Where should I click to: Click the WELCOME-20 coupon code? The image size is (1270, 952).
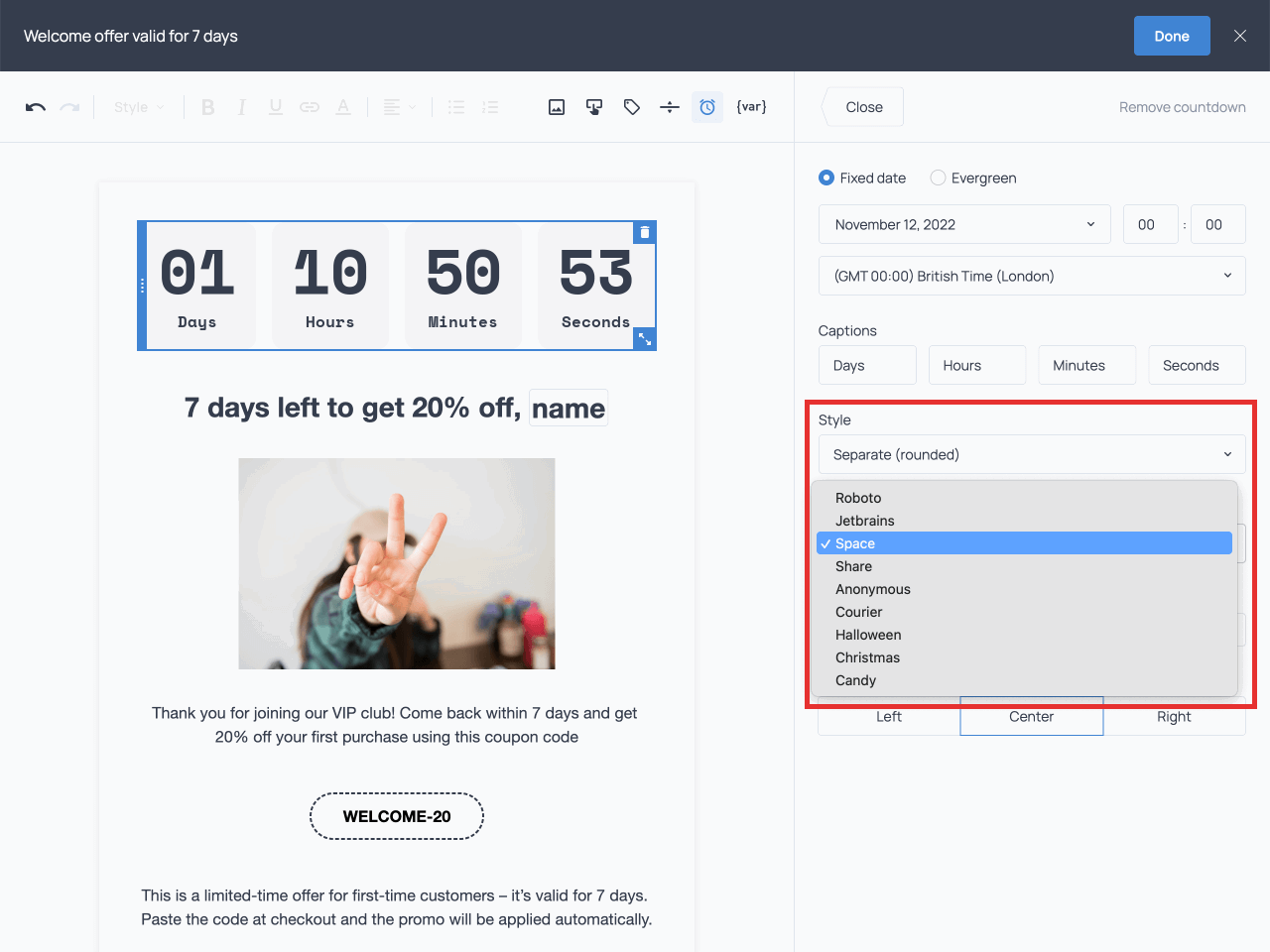point(397,816)
